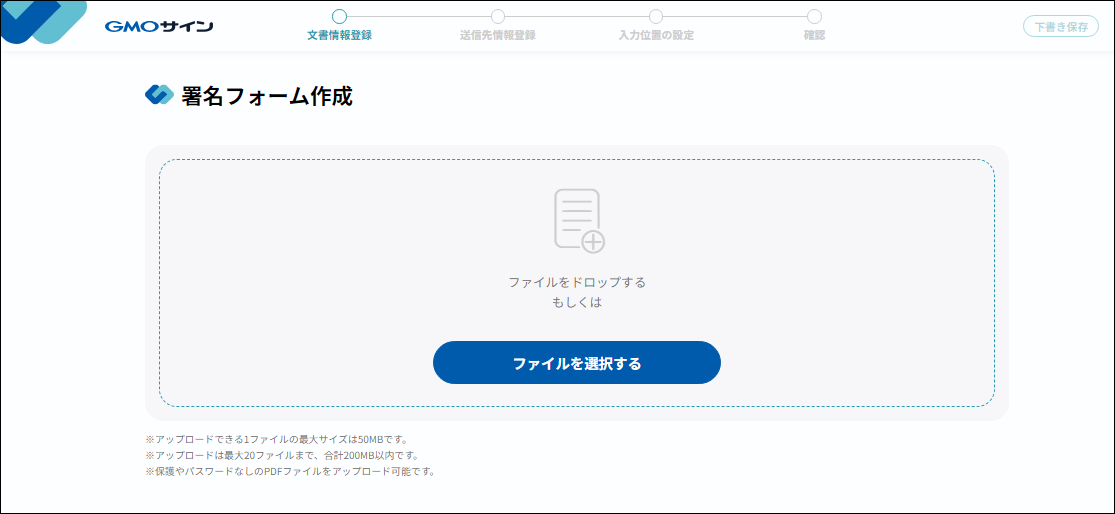
Task: Select the 入力位置の設定 step label
Action: (x=656, y=36)
